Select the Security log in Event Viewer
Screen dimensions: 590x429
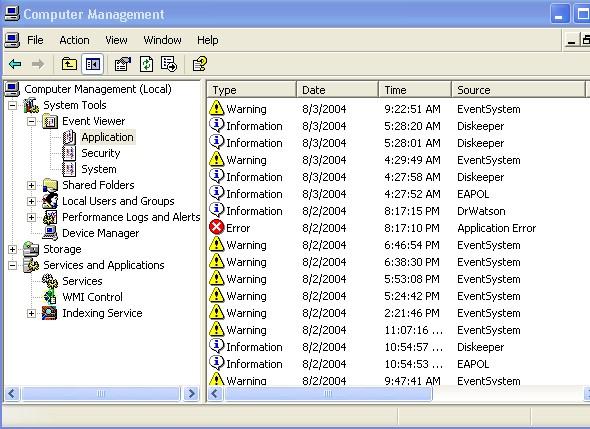click(100, 153)
